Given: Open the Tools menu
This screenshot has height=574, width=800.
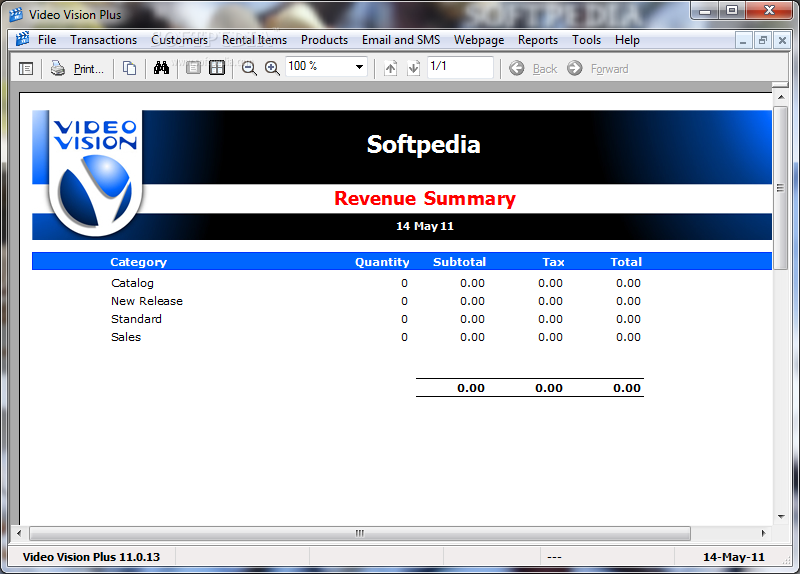Looking at the screenshot, I should (586, 40).
